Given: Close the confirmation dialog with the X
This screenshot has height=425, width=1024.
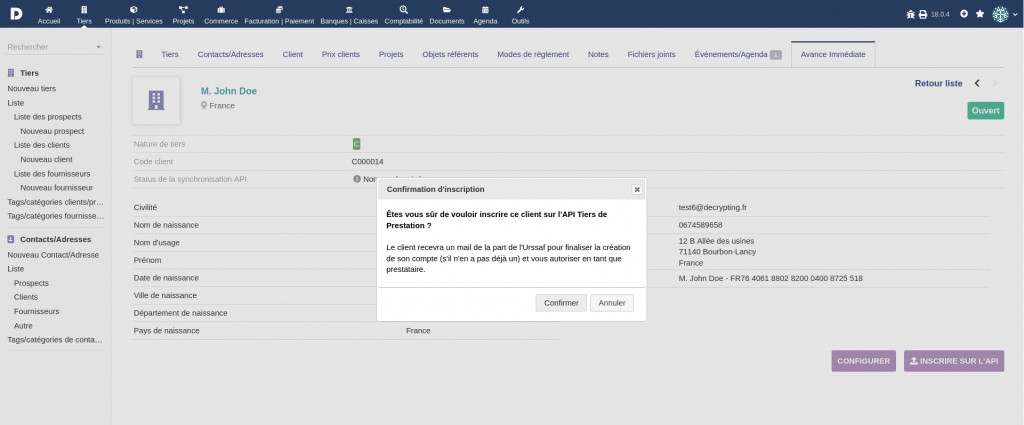Looking at the screenshot, I should click(x=636, y=189).
